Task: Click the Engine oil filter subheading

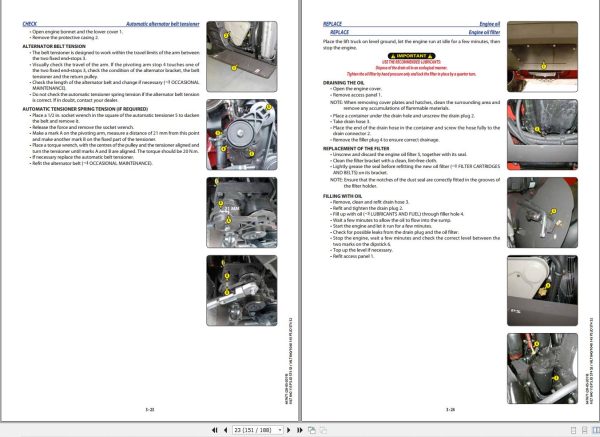Action: (484, 32)
